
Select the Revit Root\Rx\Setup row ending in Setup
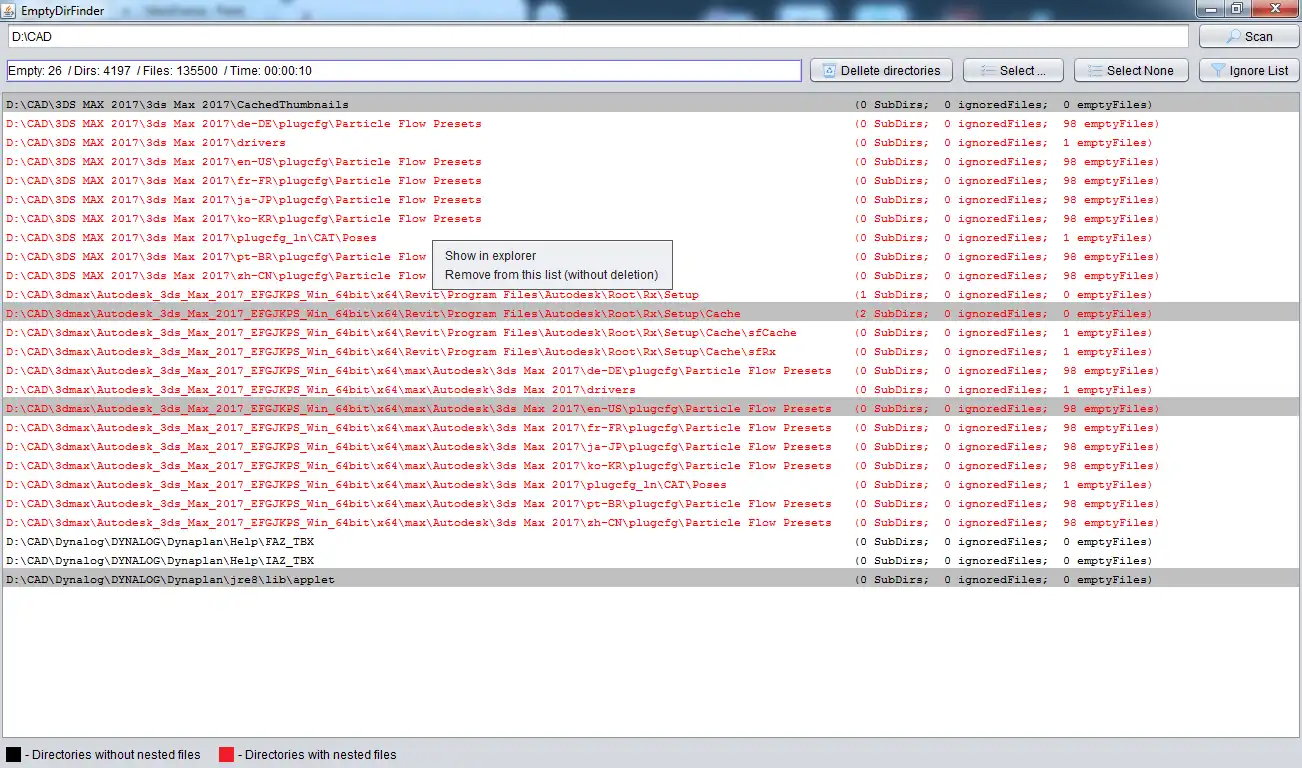pos(650,295)
